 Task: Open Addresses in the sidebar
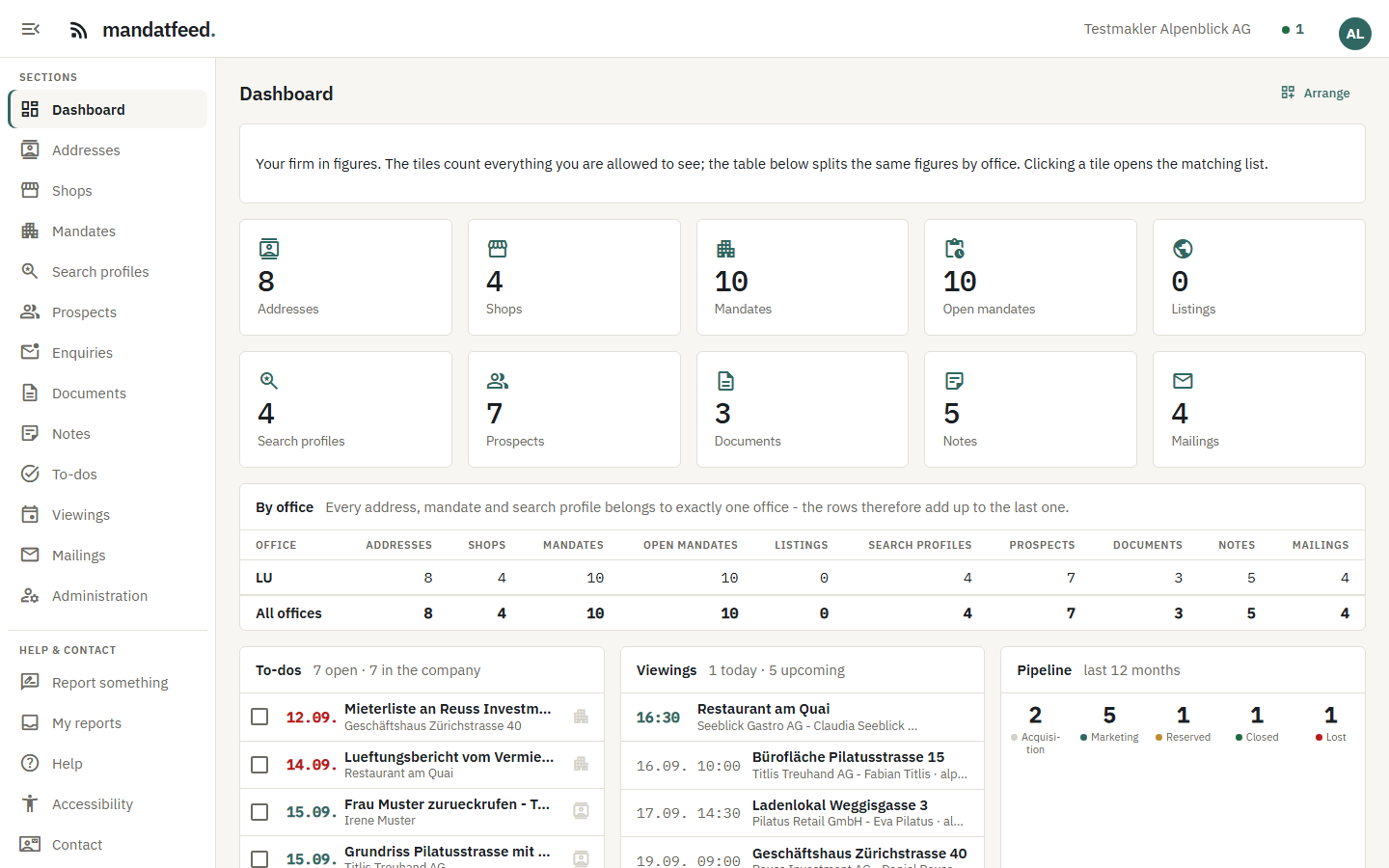click(x=107, y=149)
